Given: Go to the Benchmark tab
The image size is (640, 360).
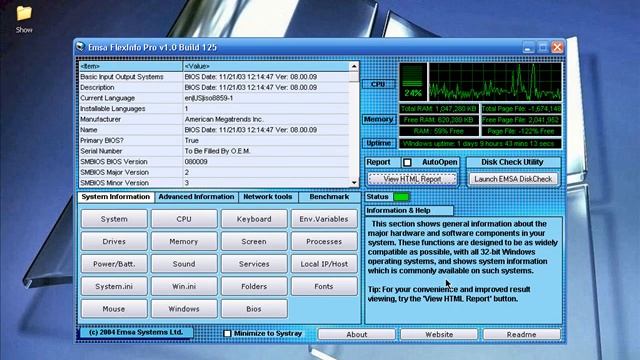Looking at the screenshot, I should tap(329, 197).
